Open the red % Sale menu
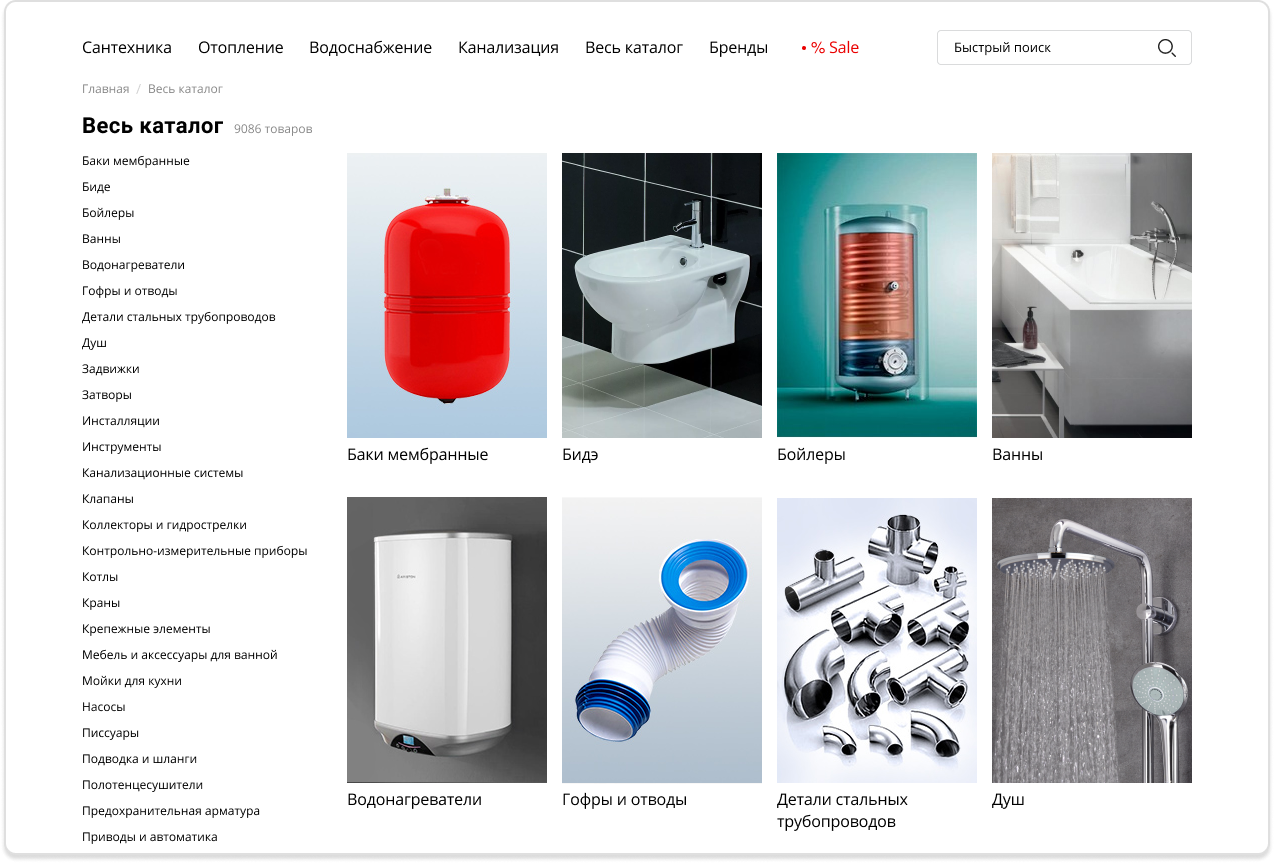The width and height of the screenshot is (1274, 863). click(x=830, y=48)
